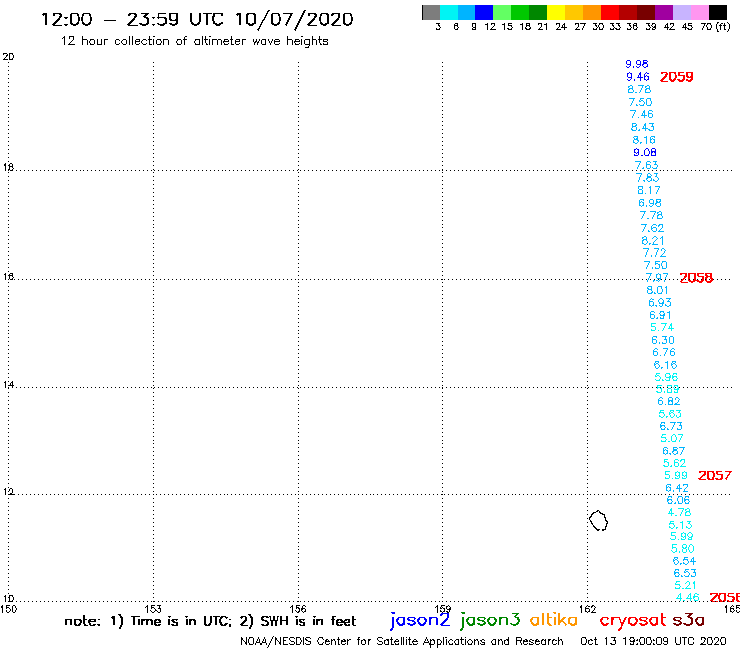Screen dimensions: 740x650
Task: Select the s3a satellite label
Action: click(688, 620)
